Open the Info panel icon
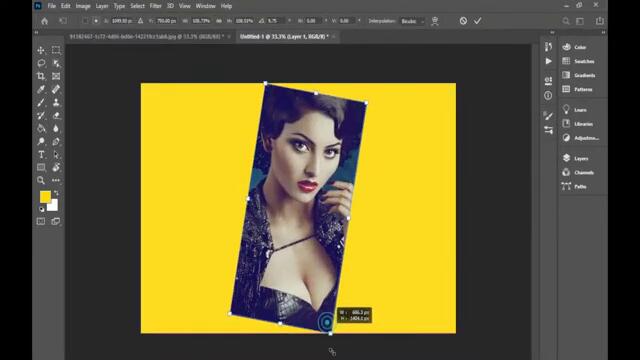The width and height of the screenshot is (640, 360). click(548, 96)
